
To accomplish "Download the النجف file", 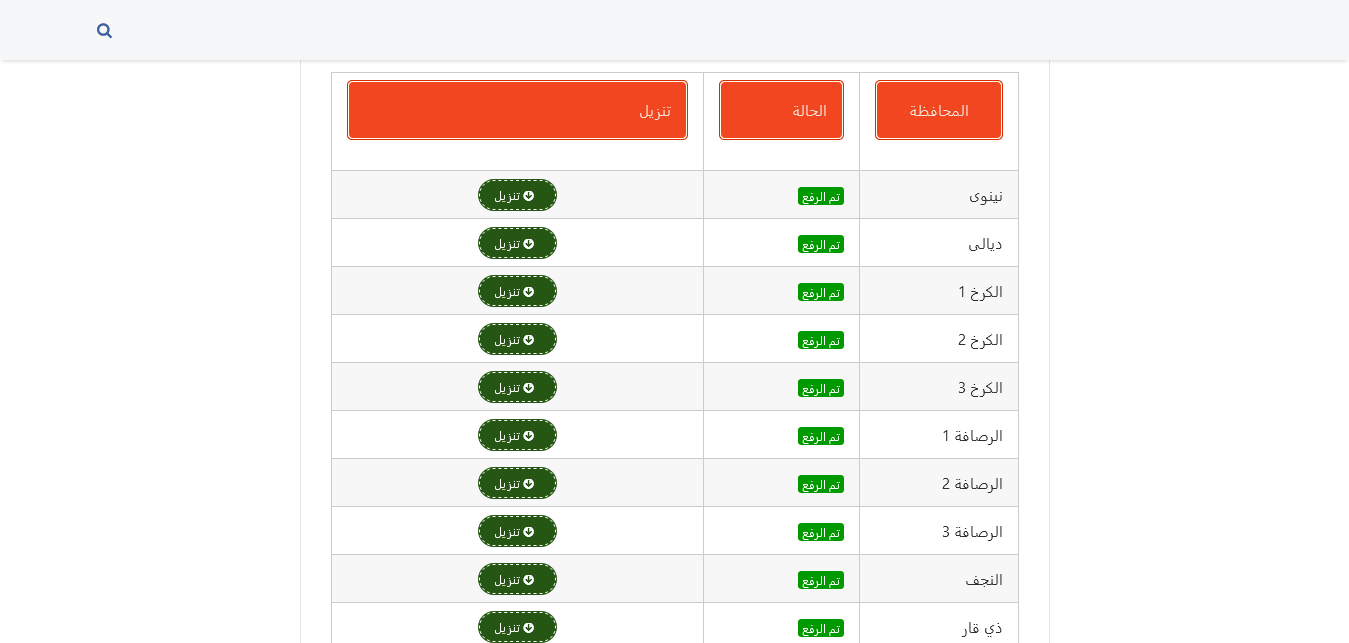I will click(517, 579).
